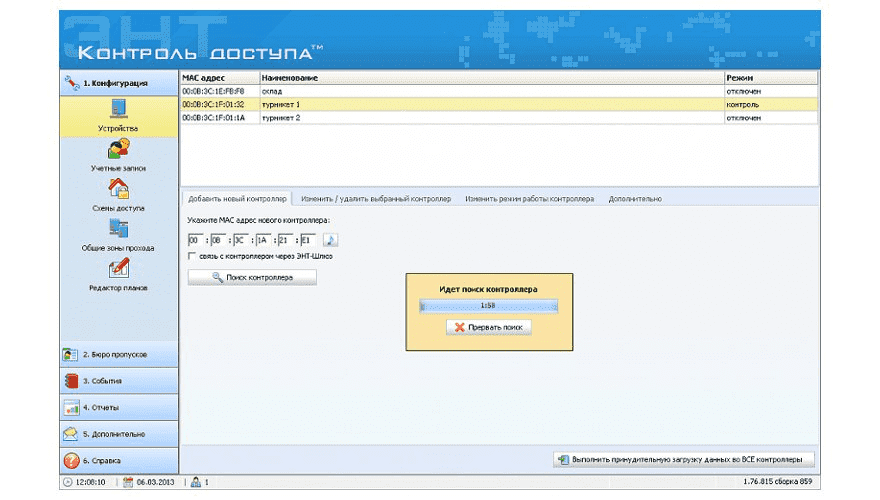
Task: Open Редактор планов (Plan editor) icon
Action: [x=118, y=268]
